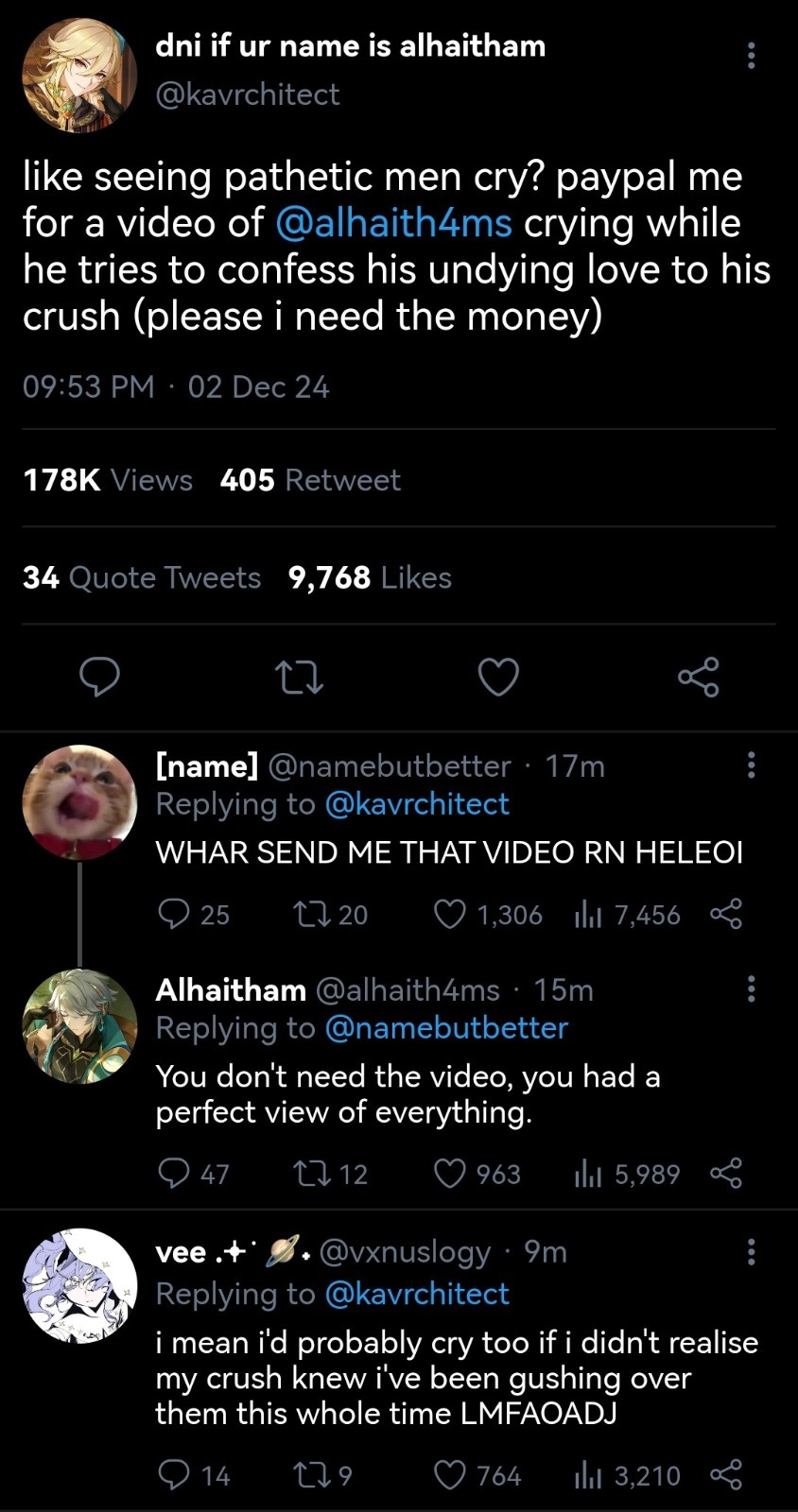Open three-dot menu on vee's reply
Viewport: 798px width, 1512px height.
[752, 1251]
